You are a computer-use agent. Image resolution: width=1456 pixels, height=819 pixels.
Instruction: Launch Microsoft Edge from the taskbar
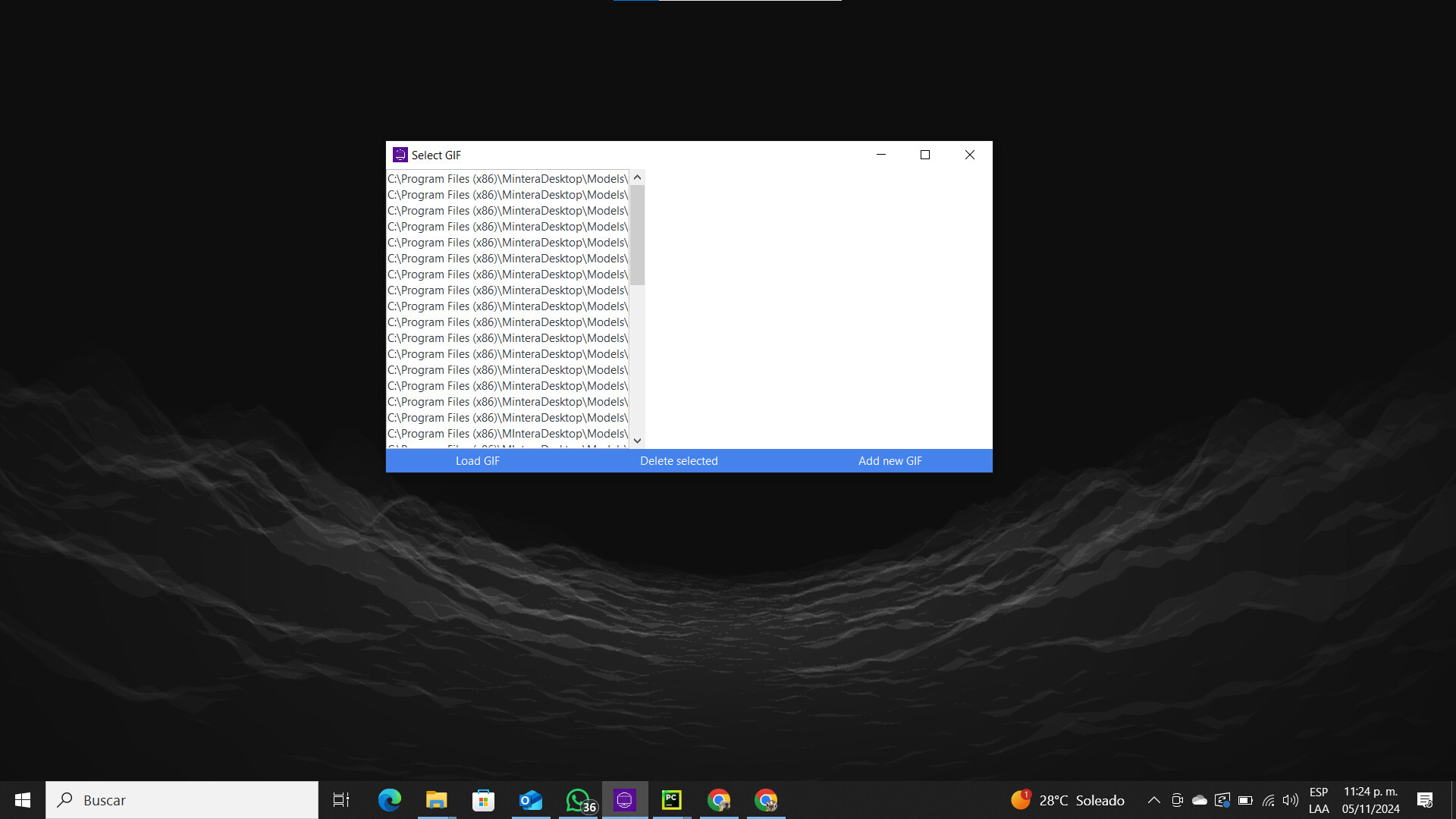(x=389, y=799)
